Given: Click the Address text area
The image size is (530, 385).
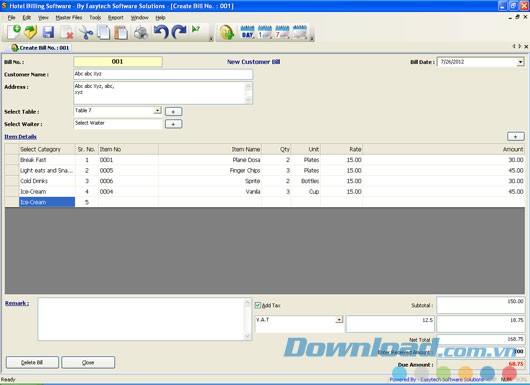Looking at the screenshot, I should 163,93.
